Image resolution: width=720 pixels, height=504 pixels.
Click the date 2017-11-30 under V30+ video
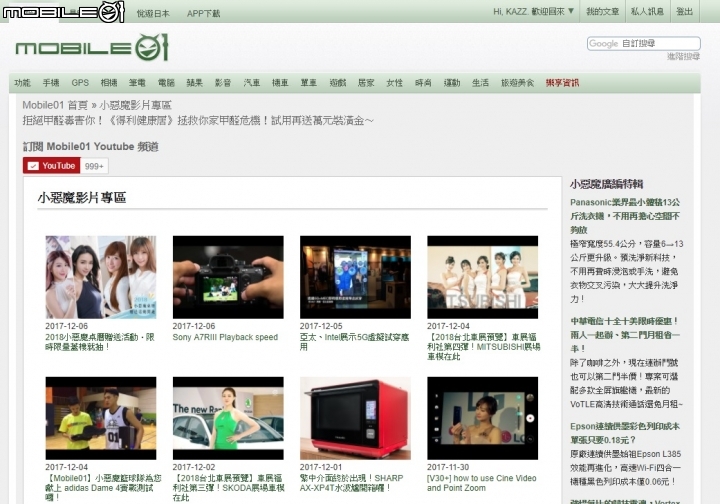click(x=448, y=467)
